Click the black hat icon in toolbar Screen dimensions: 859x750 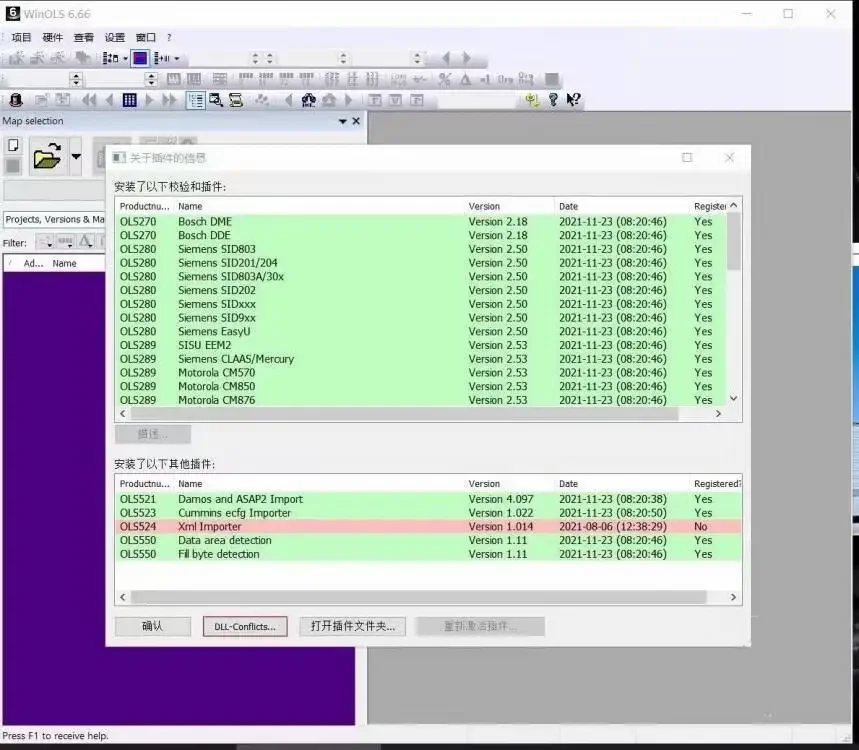(16, 100)
